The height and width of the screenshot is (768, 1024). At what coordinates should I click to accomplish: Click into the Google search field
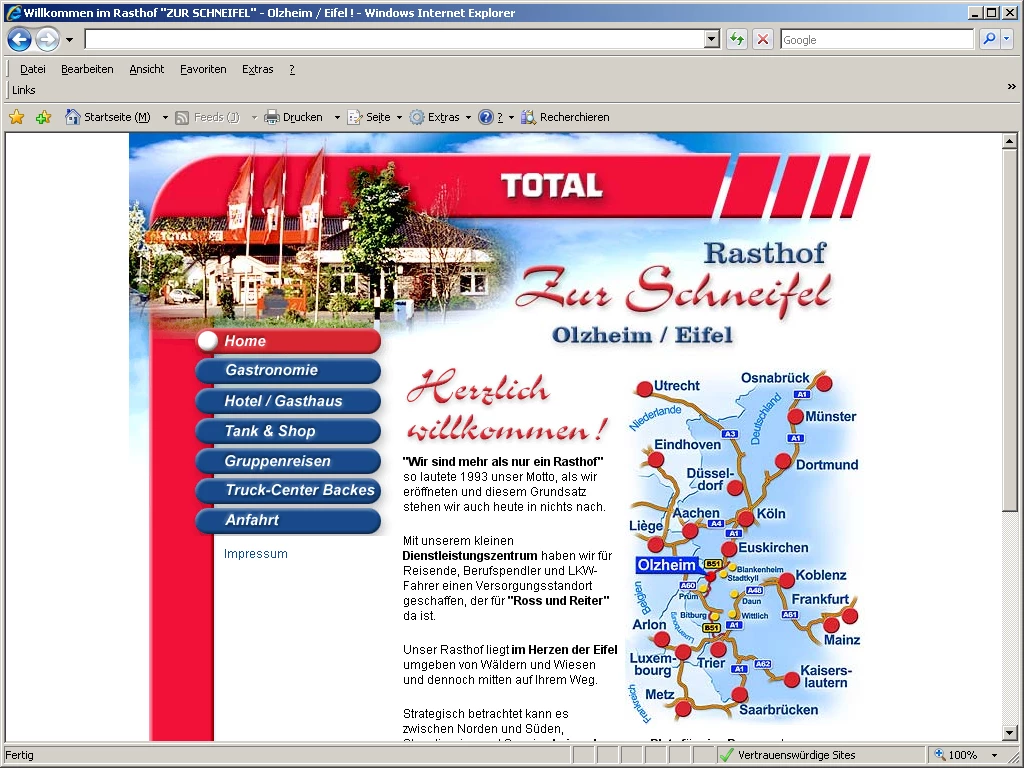[876, 39]
